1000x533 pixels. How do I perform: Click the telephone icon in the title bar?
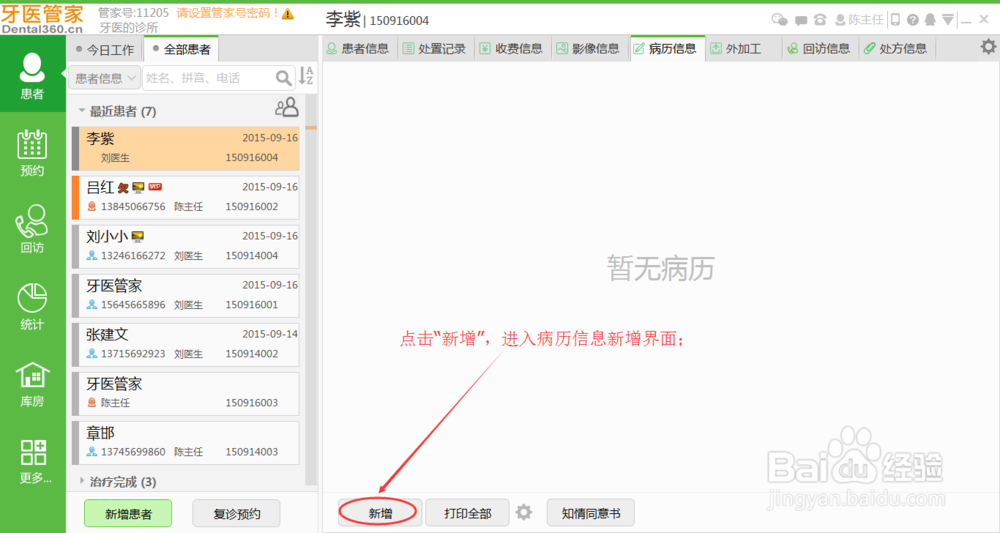820,20
